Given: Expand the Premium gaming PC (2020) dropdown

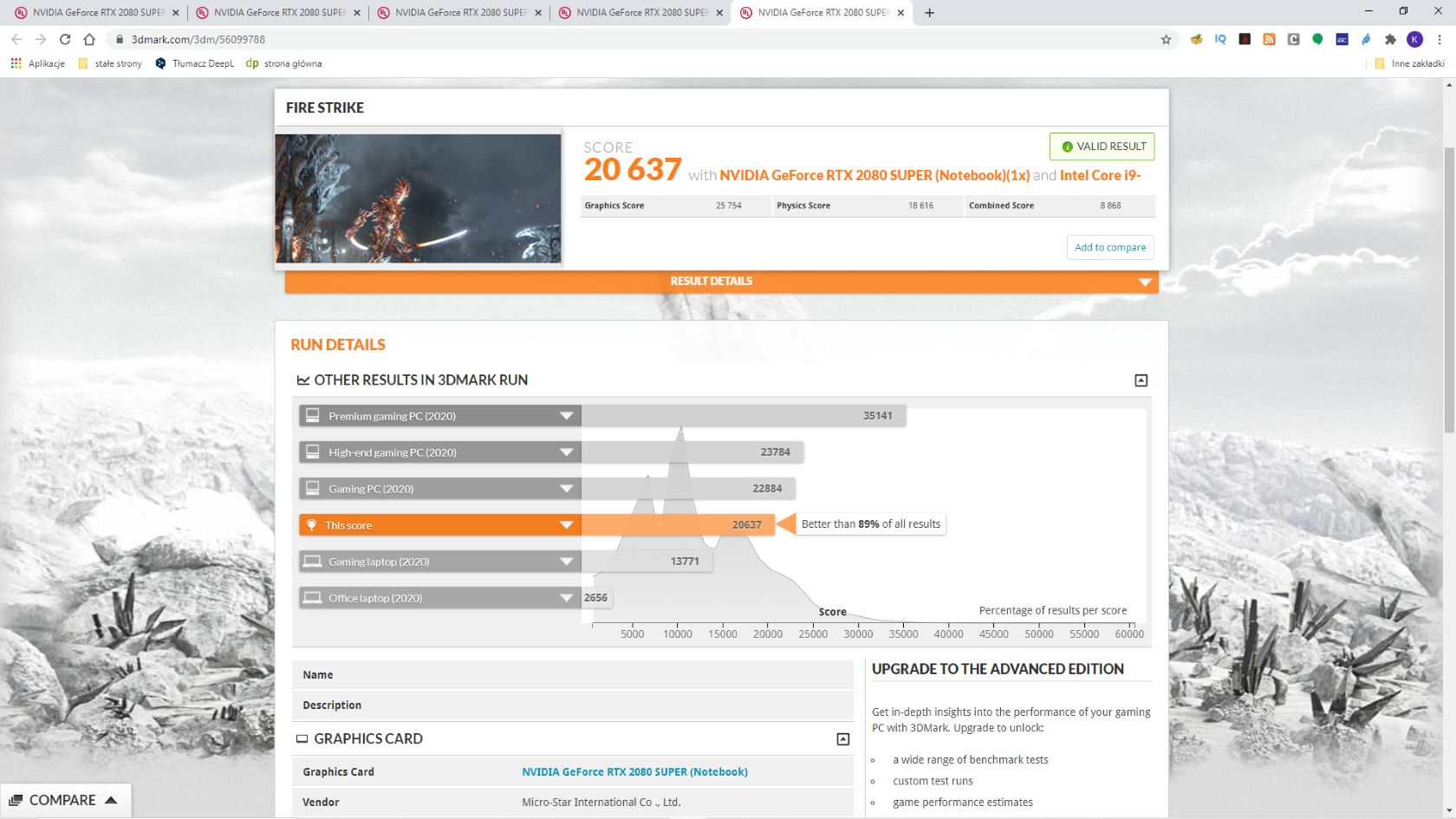Looking at the screenshot, I should pyautogui.click(x=568, y=415).
